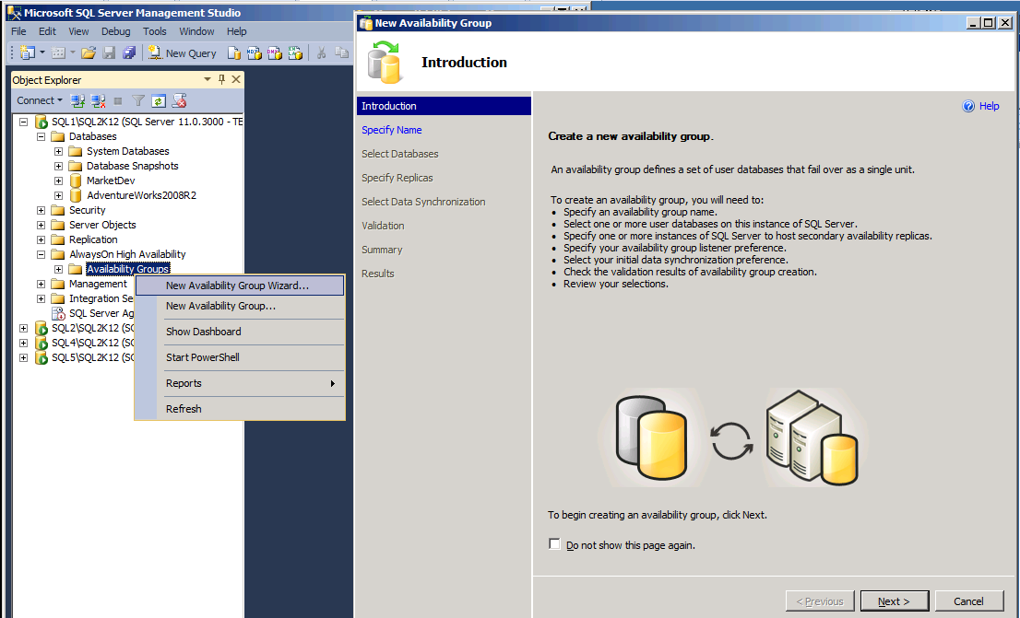This screenshot has width=1020, height=618.
Task: Click the Next button
Action: point(894,601)
